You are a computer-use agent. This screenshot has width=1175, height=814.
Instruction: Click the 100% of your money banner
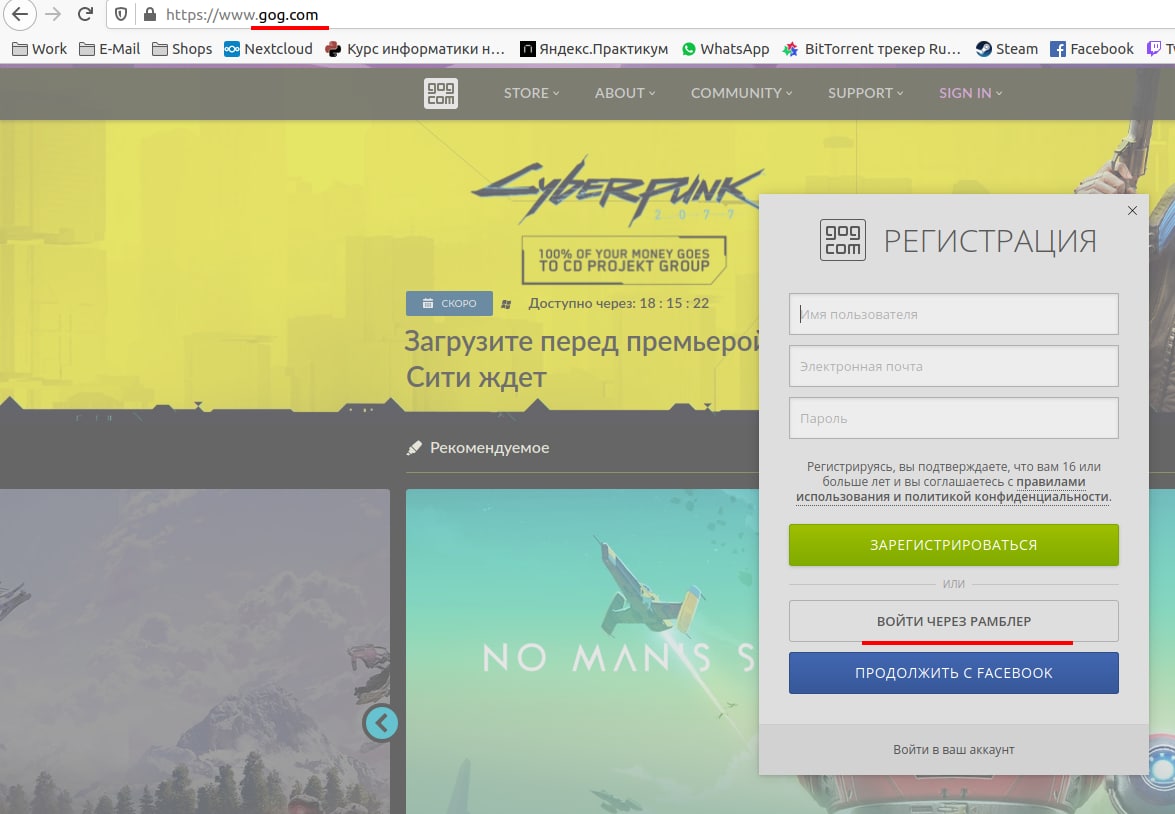(624, 260)
